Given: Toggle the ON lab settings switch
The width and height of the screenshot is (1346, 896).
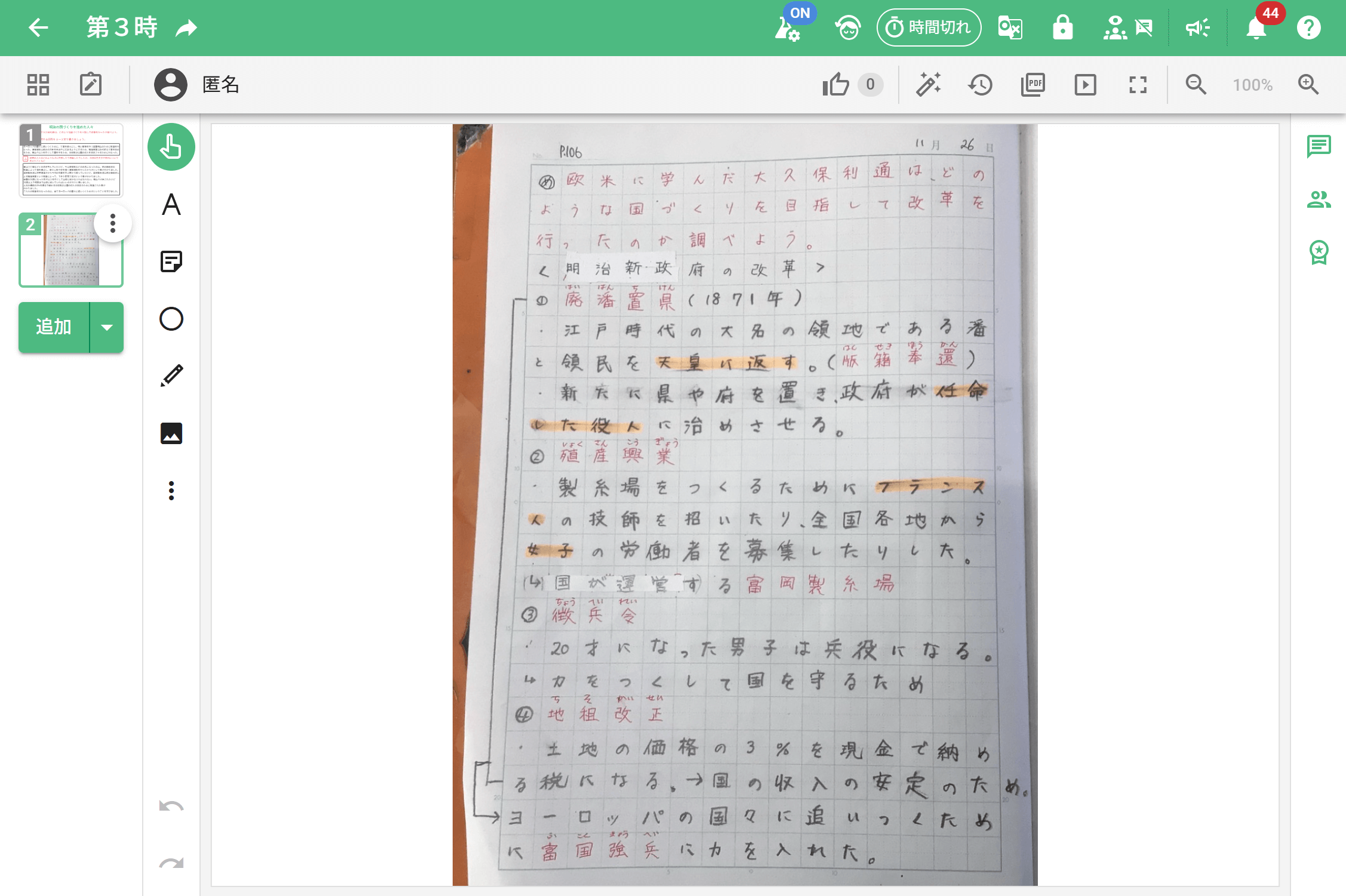Looking at the screenshot, I should tap(788, 27).
